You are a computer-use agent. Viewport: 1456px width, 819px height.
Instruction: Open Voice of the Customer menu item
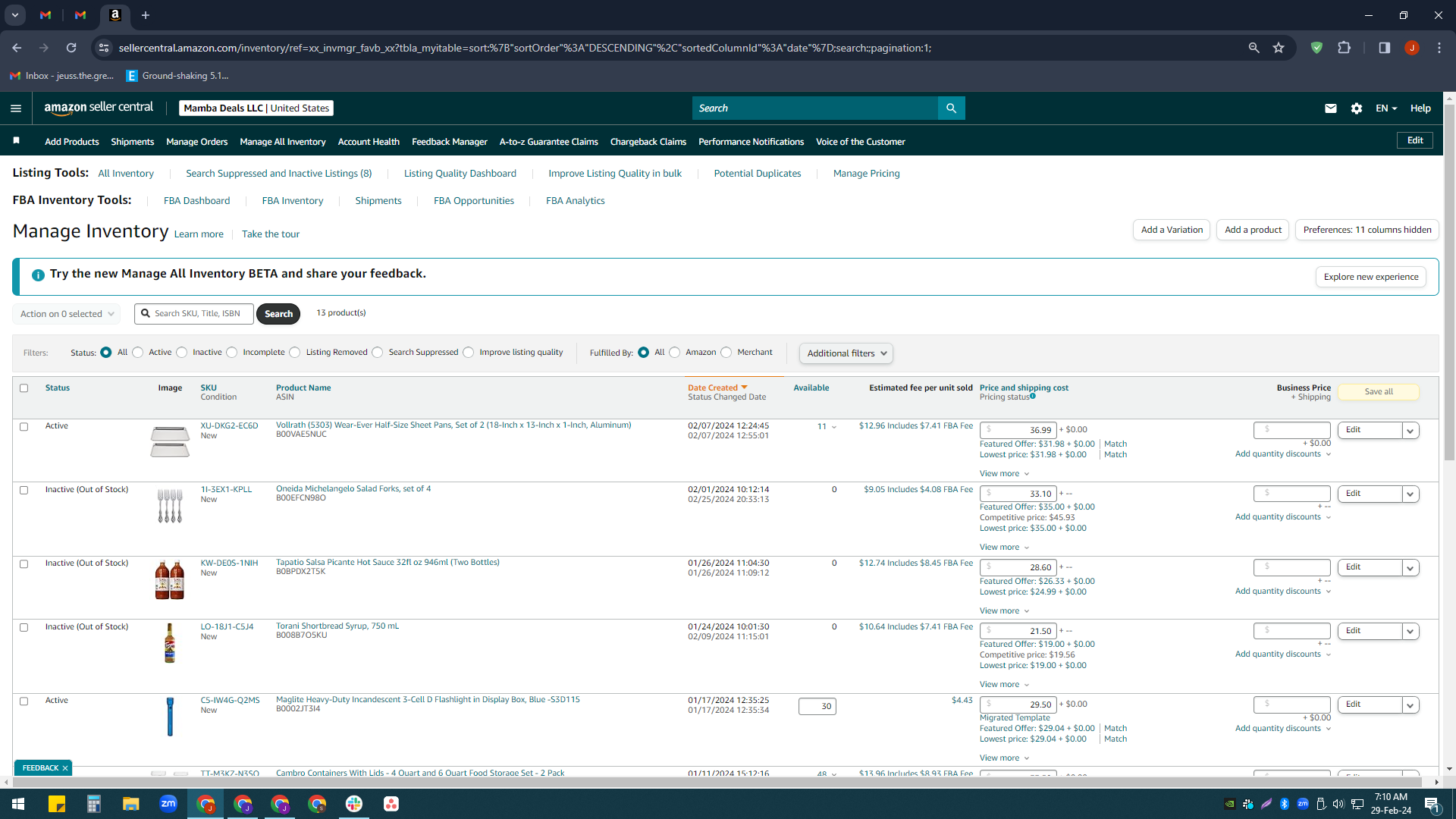860,142
